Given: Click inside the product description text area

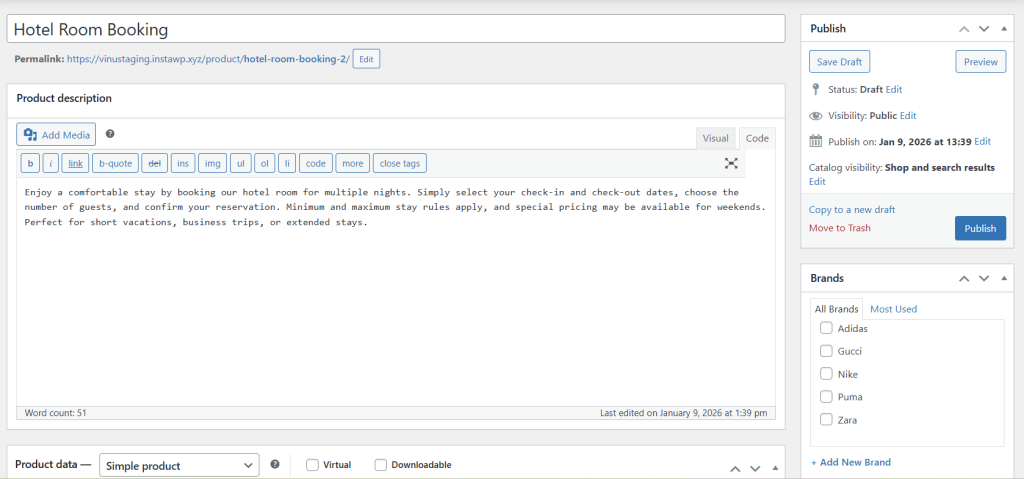Looking at the screenshot, I should [396, 291].
